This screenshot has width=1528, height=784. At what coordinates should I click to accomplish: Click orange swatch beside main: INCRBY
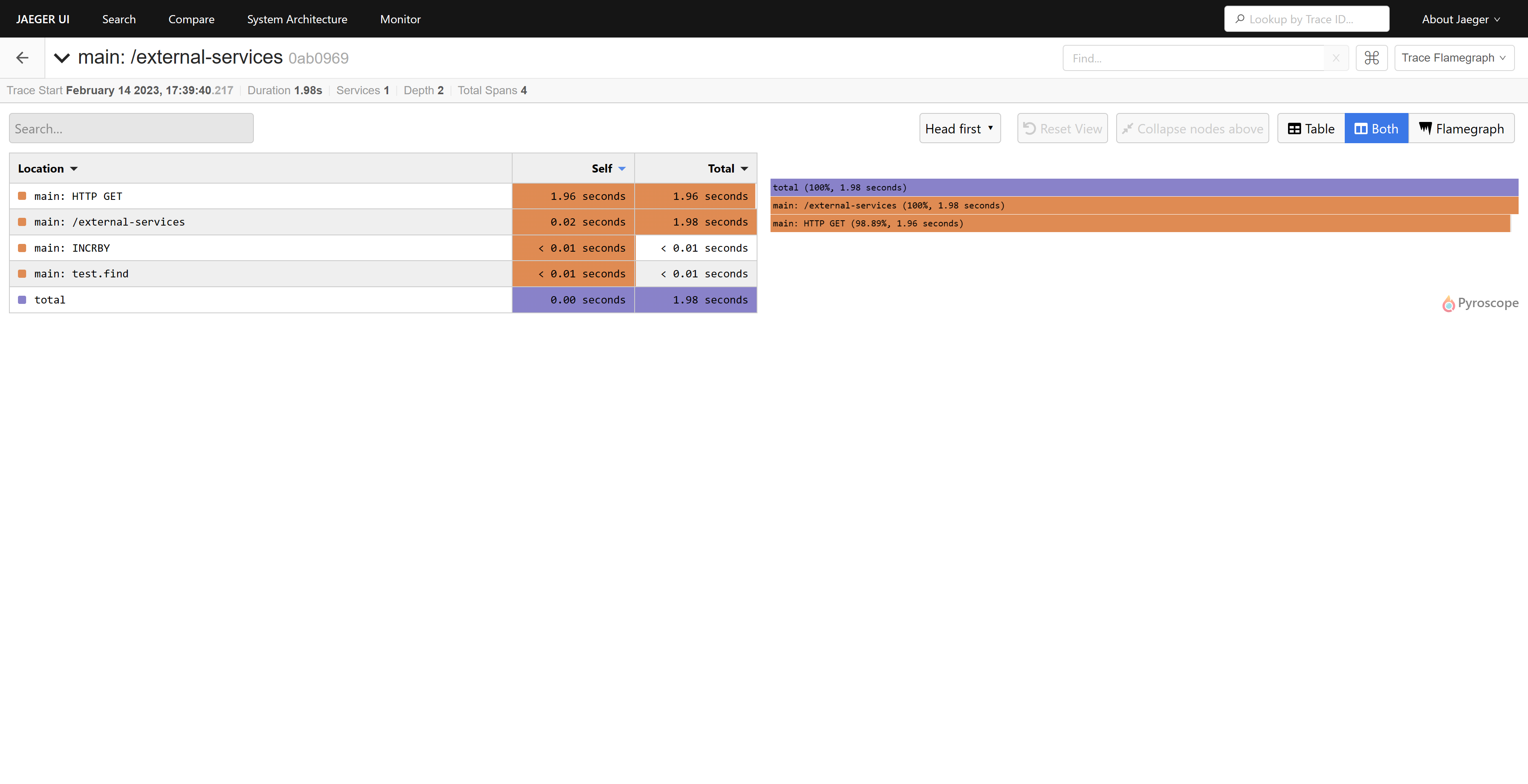22,248
